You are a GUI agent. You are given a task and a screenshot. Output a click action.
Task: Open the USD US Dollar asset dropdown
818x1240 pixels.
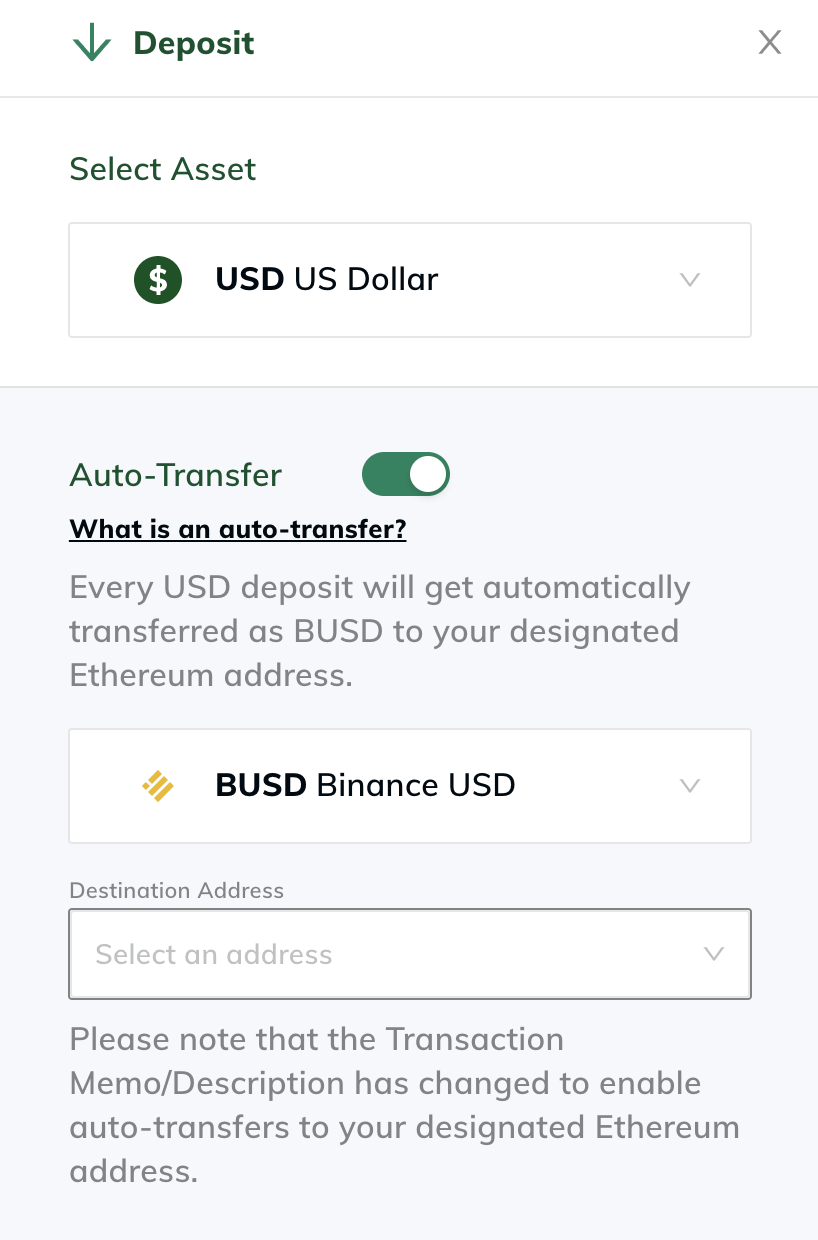point(410,280)
